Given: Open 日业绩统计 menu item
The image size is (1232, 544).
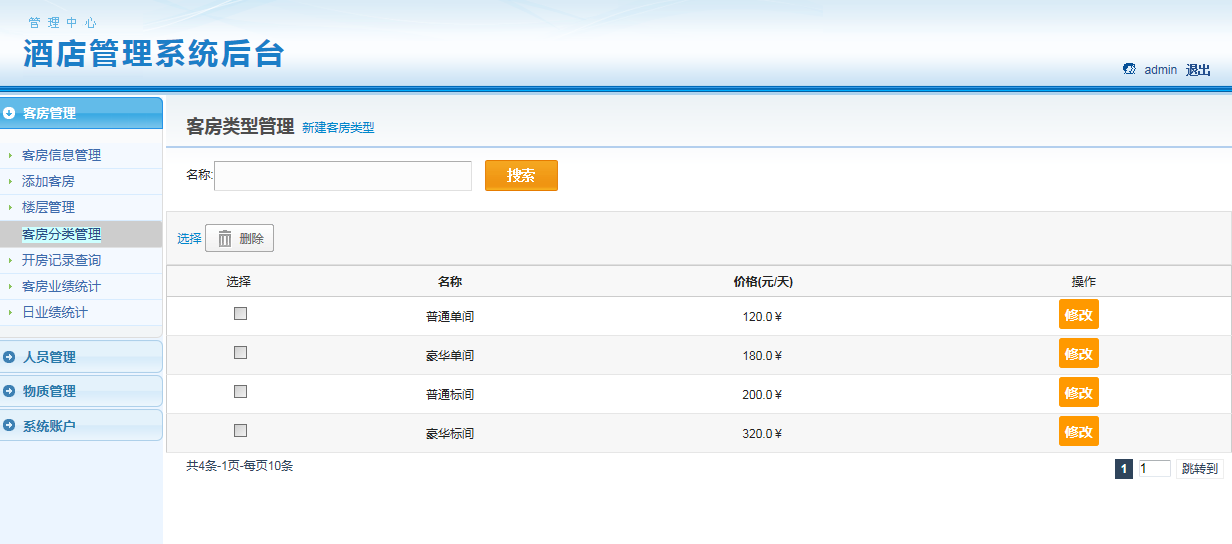Looking at the screenshot, I should tap(55, 312).
